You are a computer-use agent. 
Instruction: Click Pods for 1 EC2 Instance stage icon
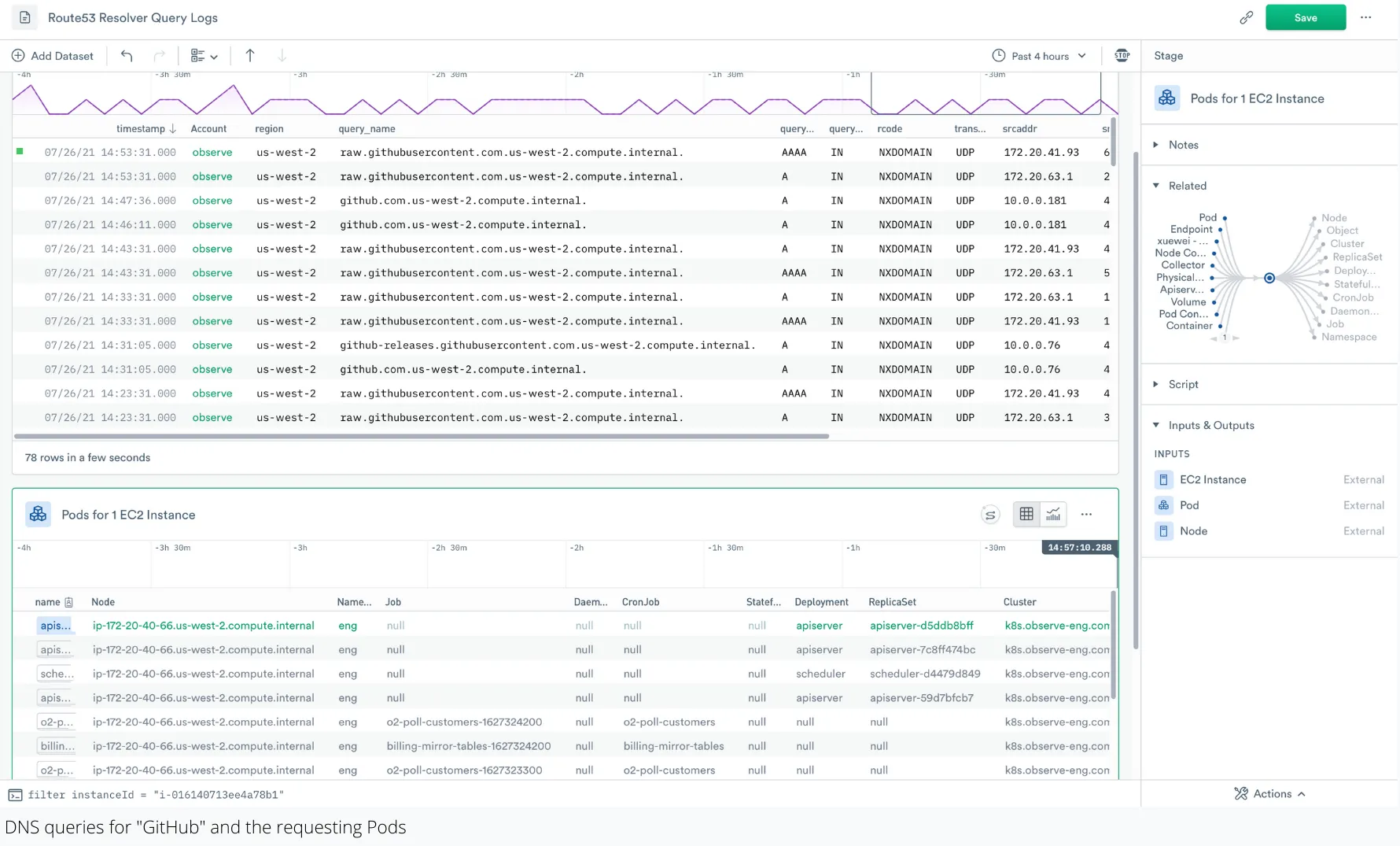38,515
